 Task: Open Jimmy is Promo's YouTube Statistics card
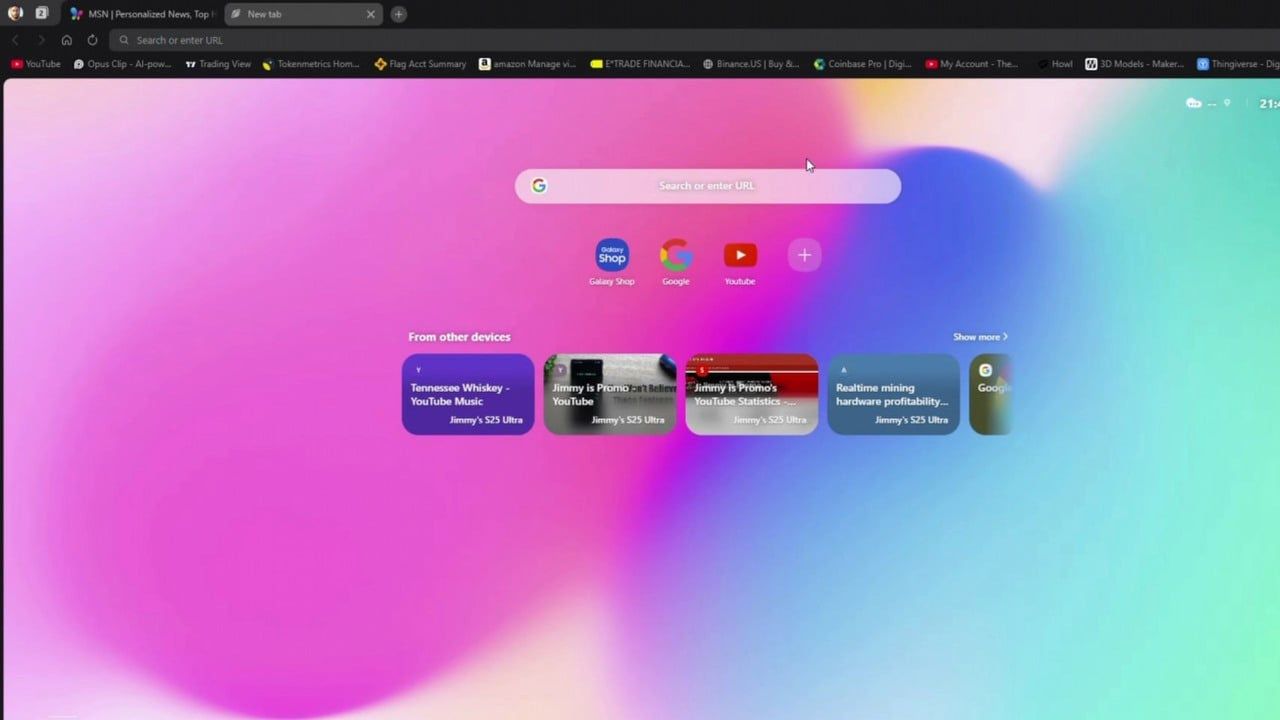[x=752, y=394]
